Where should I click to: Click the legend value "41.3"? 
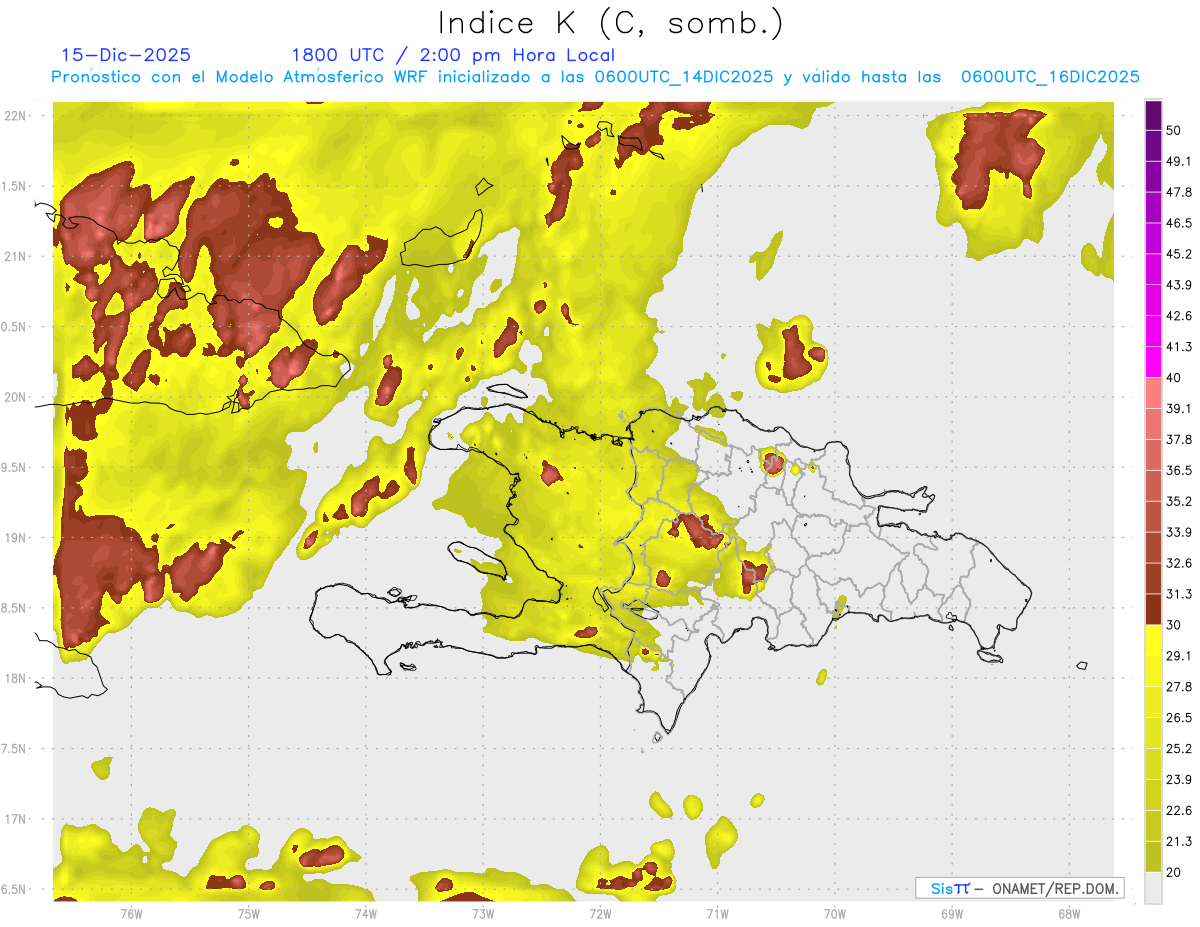(x=1179, y=347)
